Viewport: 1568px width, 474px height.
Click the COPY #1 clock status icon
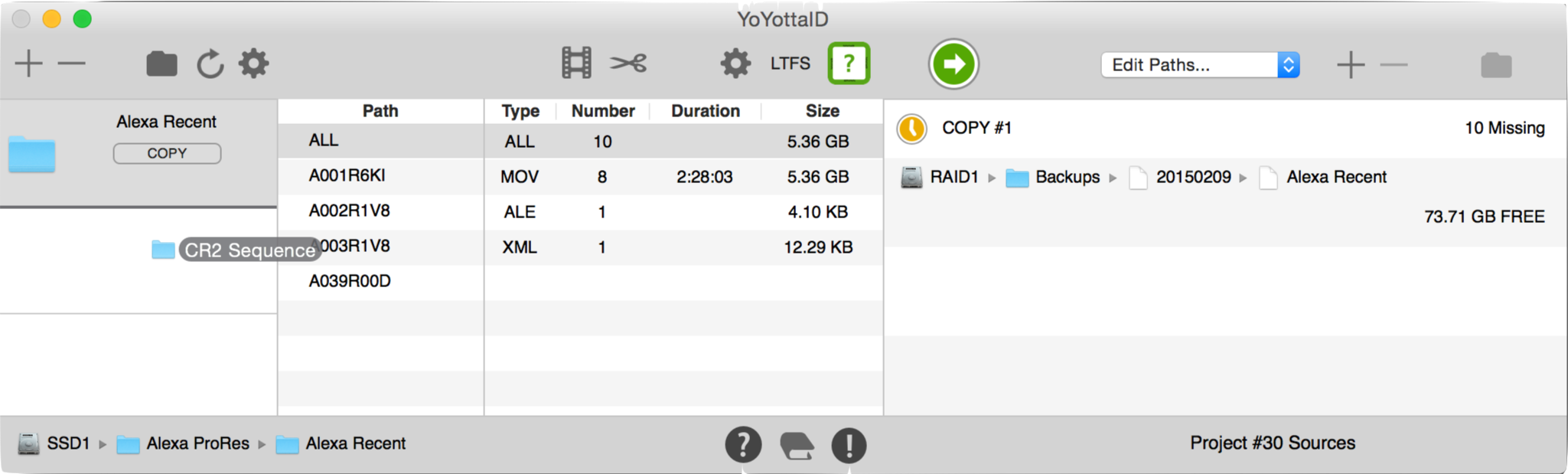911,129
